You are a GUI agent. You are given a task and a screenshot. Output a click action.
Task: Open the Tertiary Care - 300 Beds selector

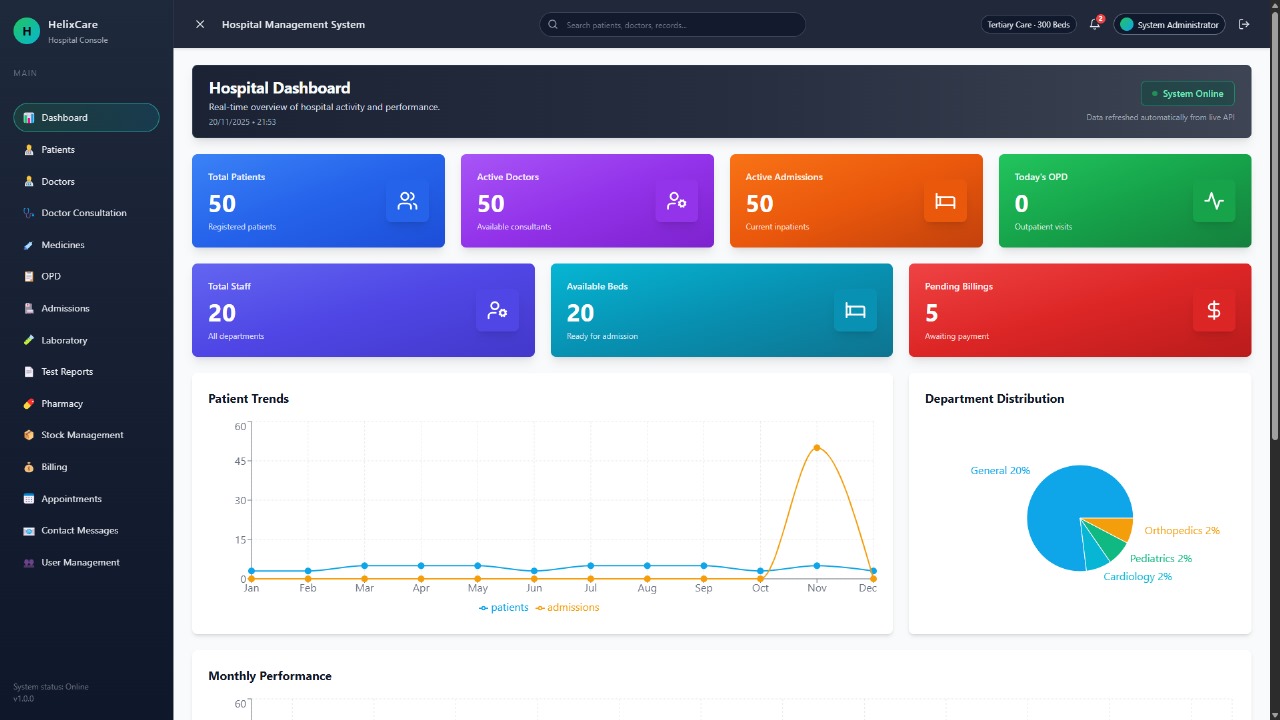(x=1028, y=24)
